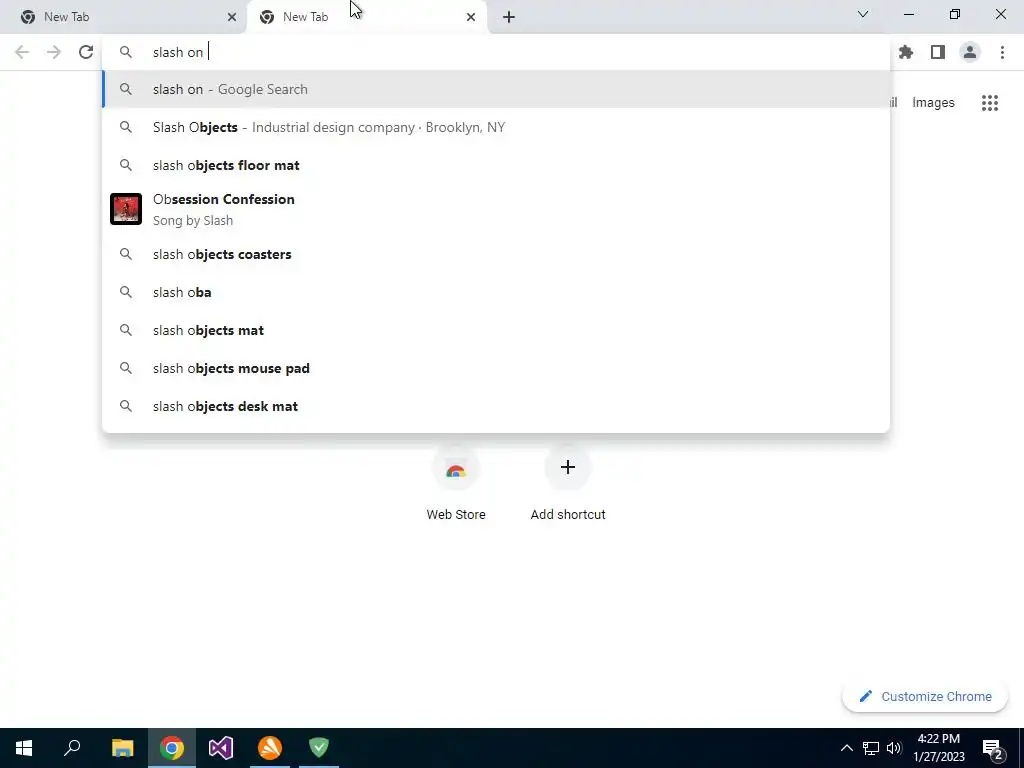Click the Customize Chrome button
Viewport: 1024px width, 768px height.
(x=925, y=696)
